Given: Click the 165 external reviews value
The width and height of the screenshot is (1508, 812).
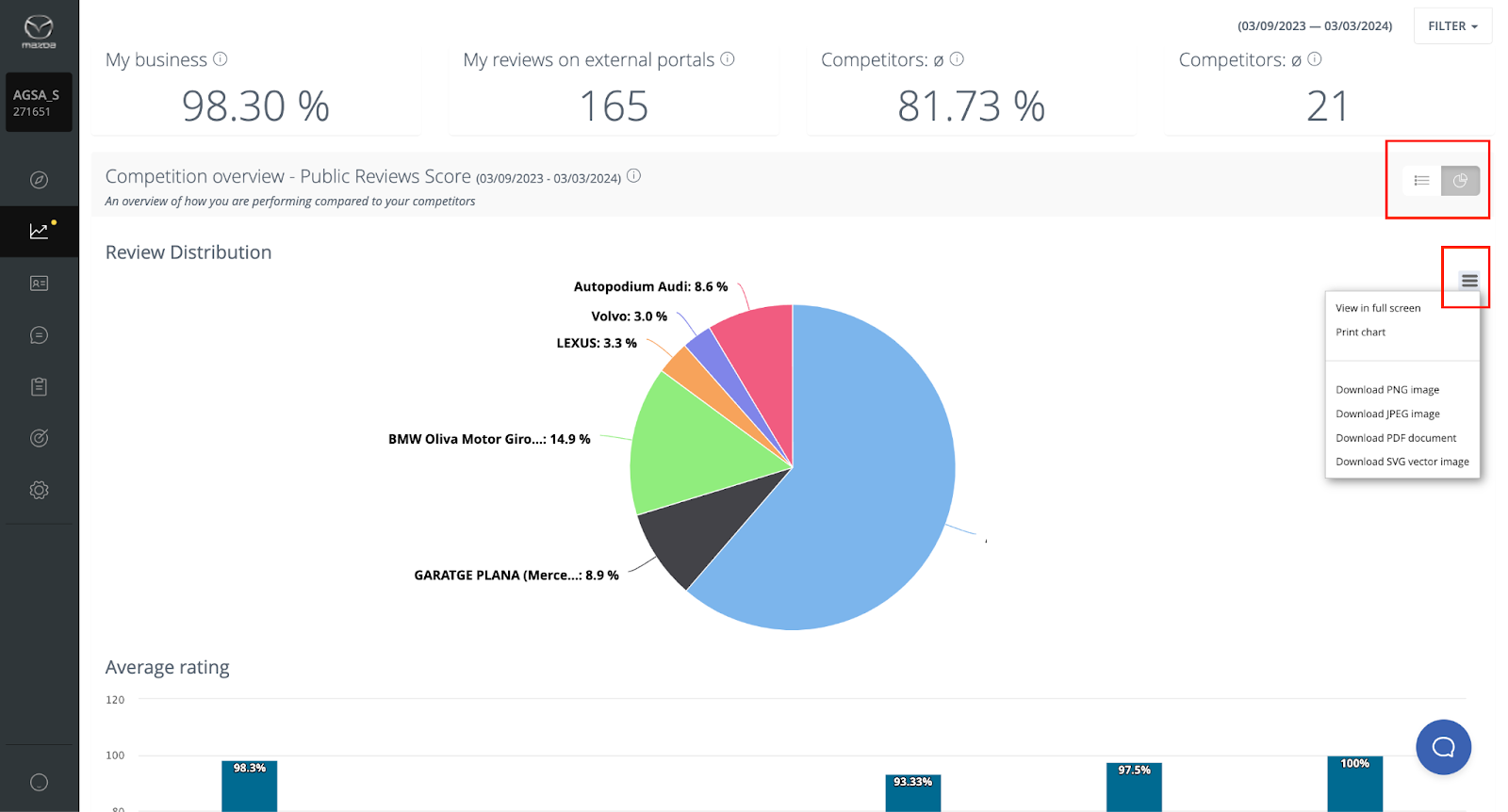Looking at the screenshot, I should tap(614, 106).
